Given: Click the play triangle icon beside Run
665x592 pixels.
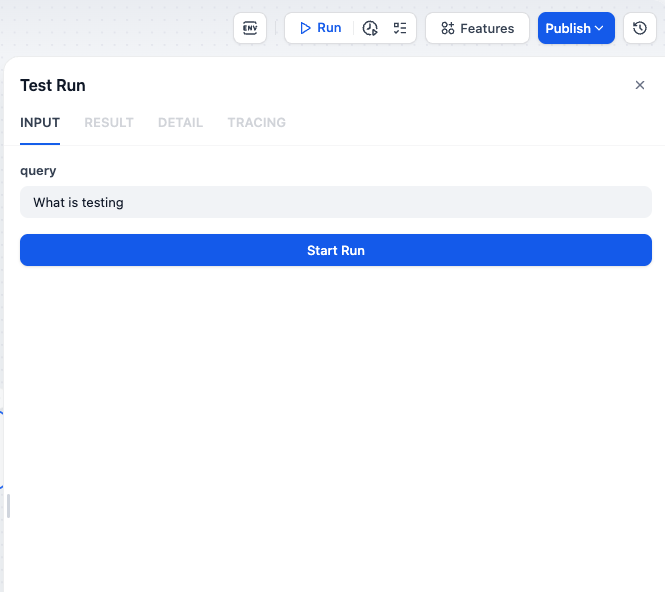Looking at the screenshot, I should (x=305, y=28).
